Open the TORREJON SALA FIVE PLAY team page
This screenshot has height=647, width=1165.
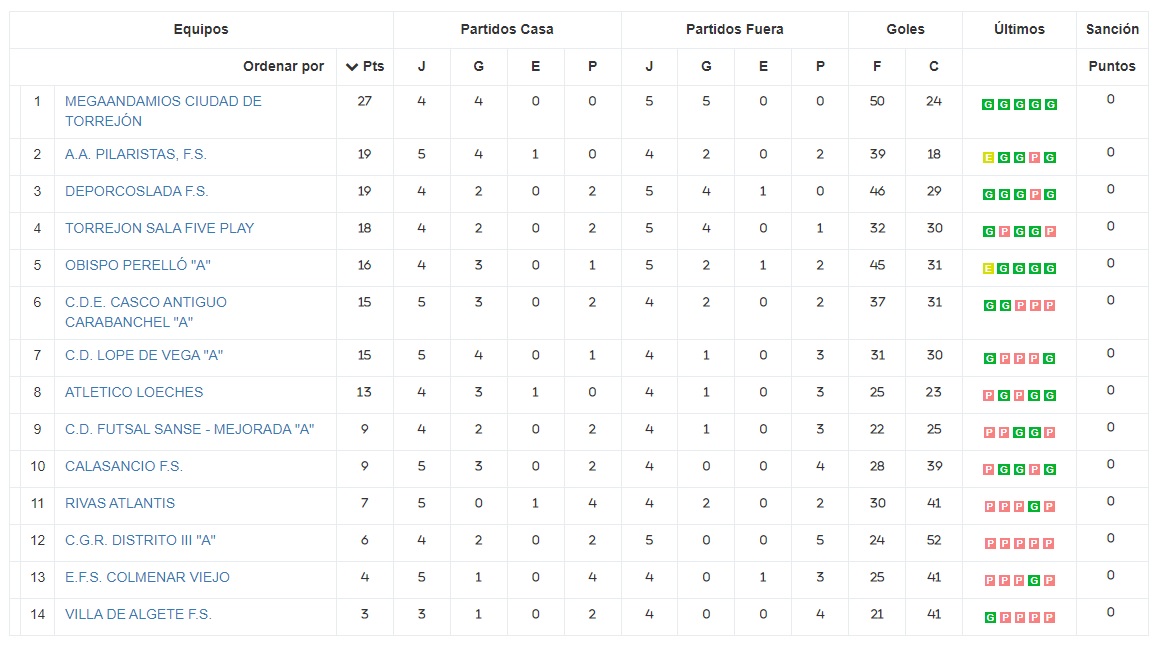pos(159,228)
